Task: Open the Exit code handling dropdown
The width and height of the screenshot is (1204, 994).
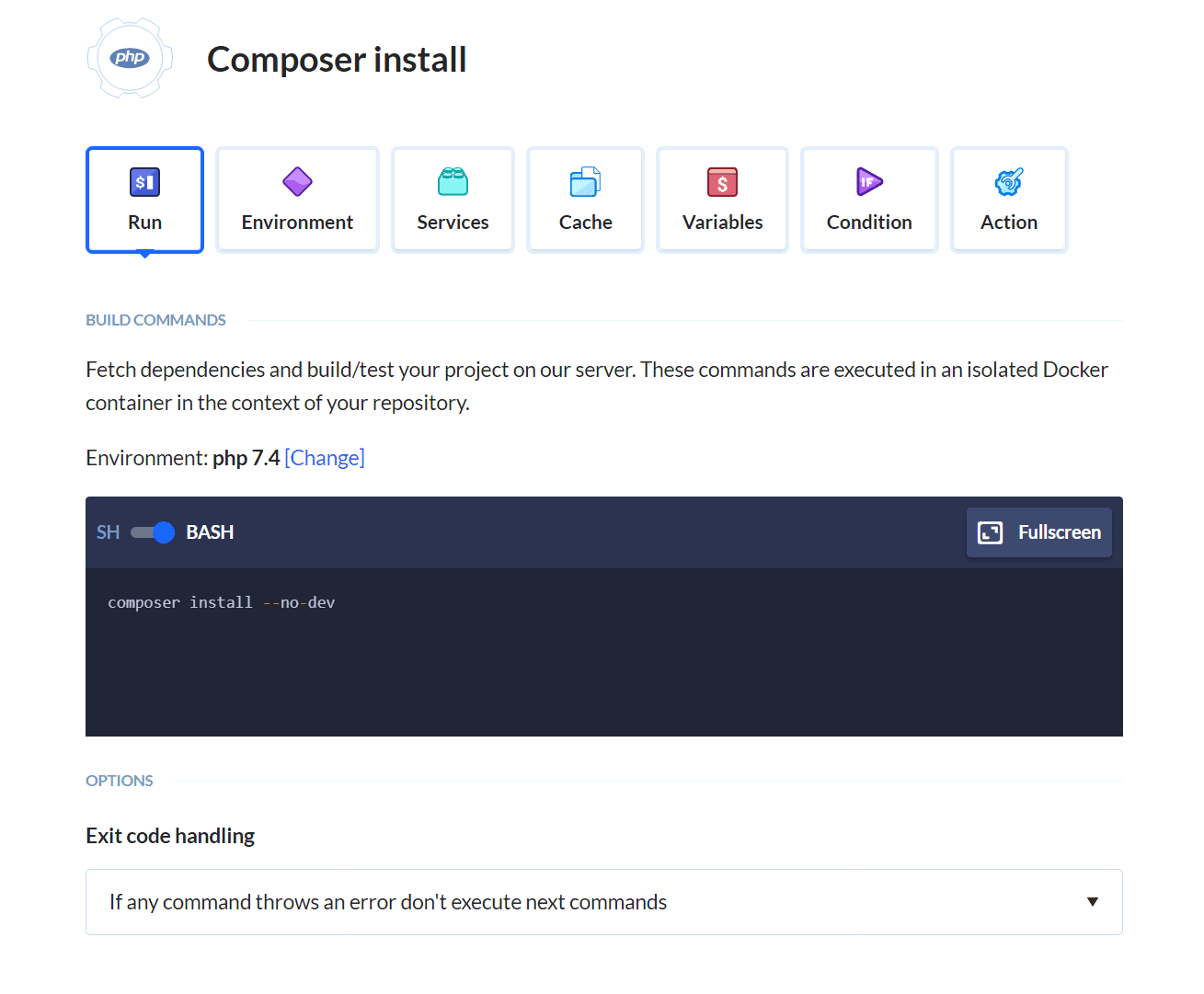Action: [603, 902]
